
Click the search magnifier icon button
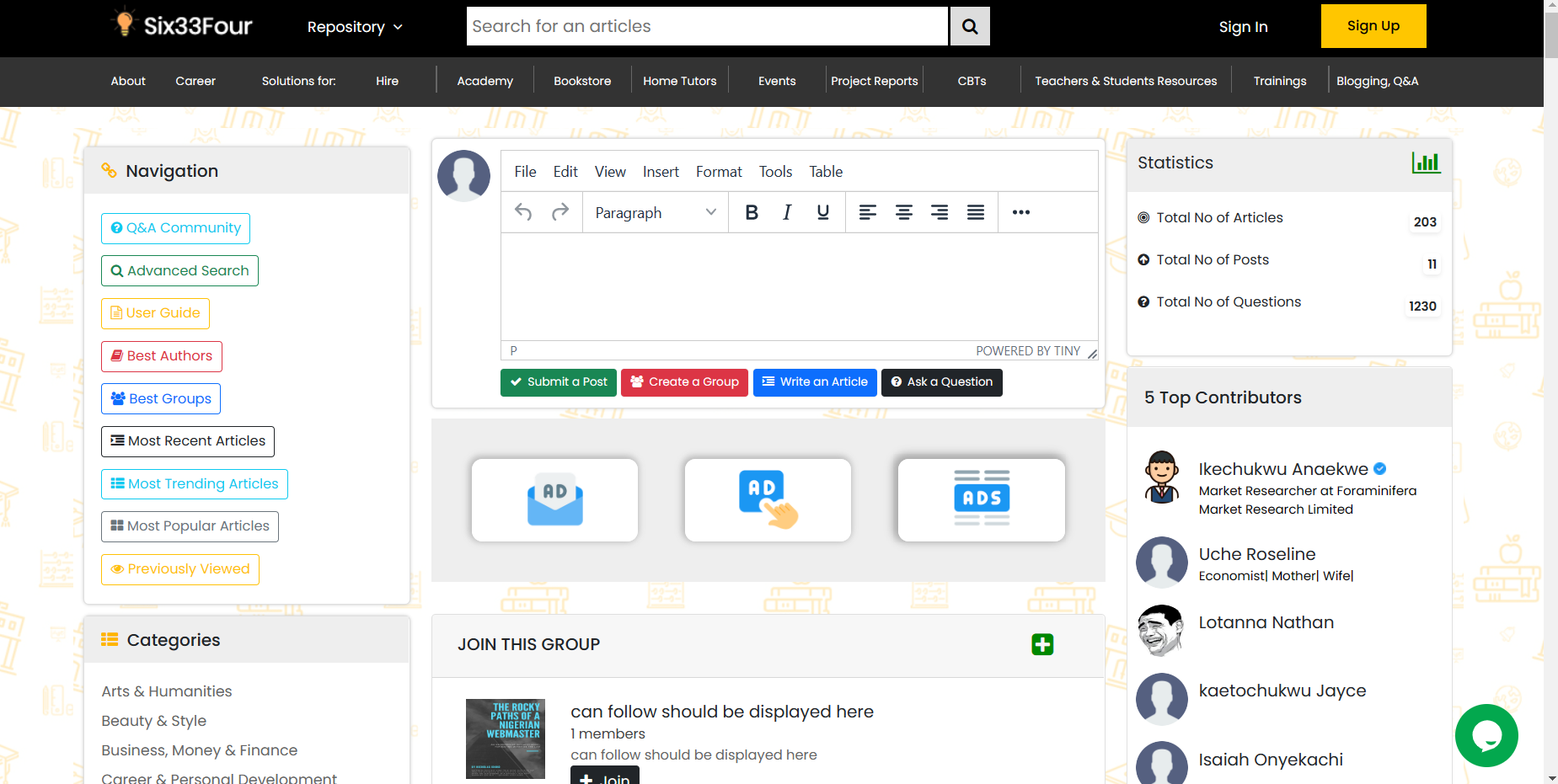click(x=969, y=27)
